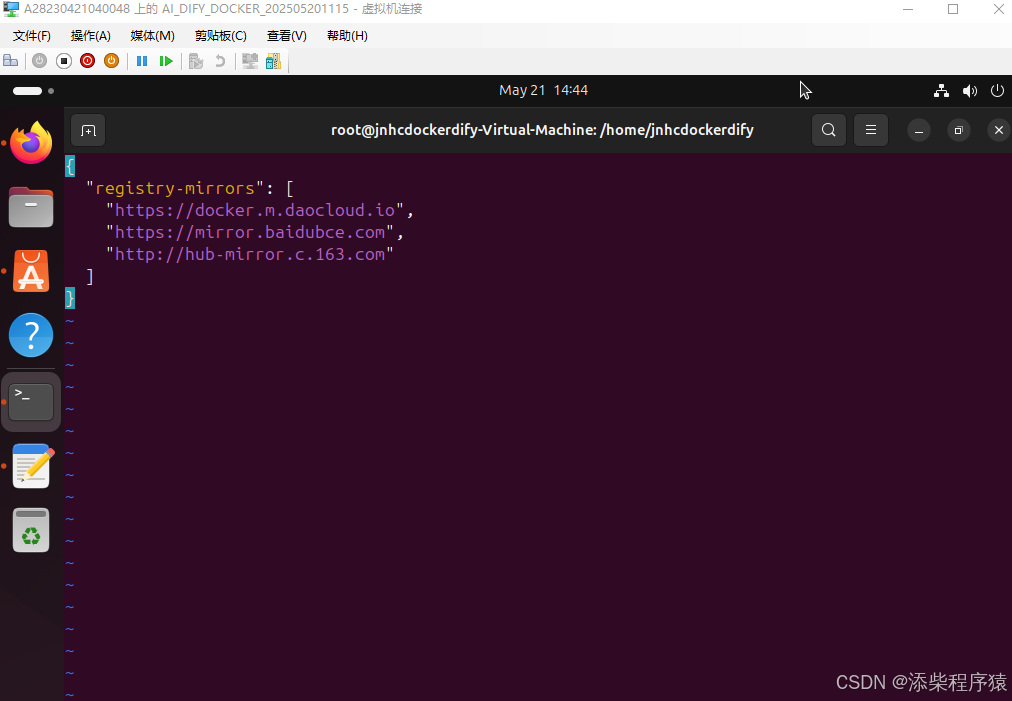Click the May 21 14:44 clock
This screenshot has height=701, width=1012.
point(543,90)
